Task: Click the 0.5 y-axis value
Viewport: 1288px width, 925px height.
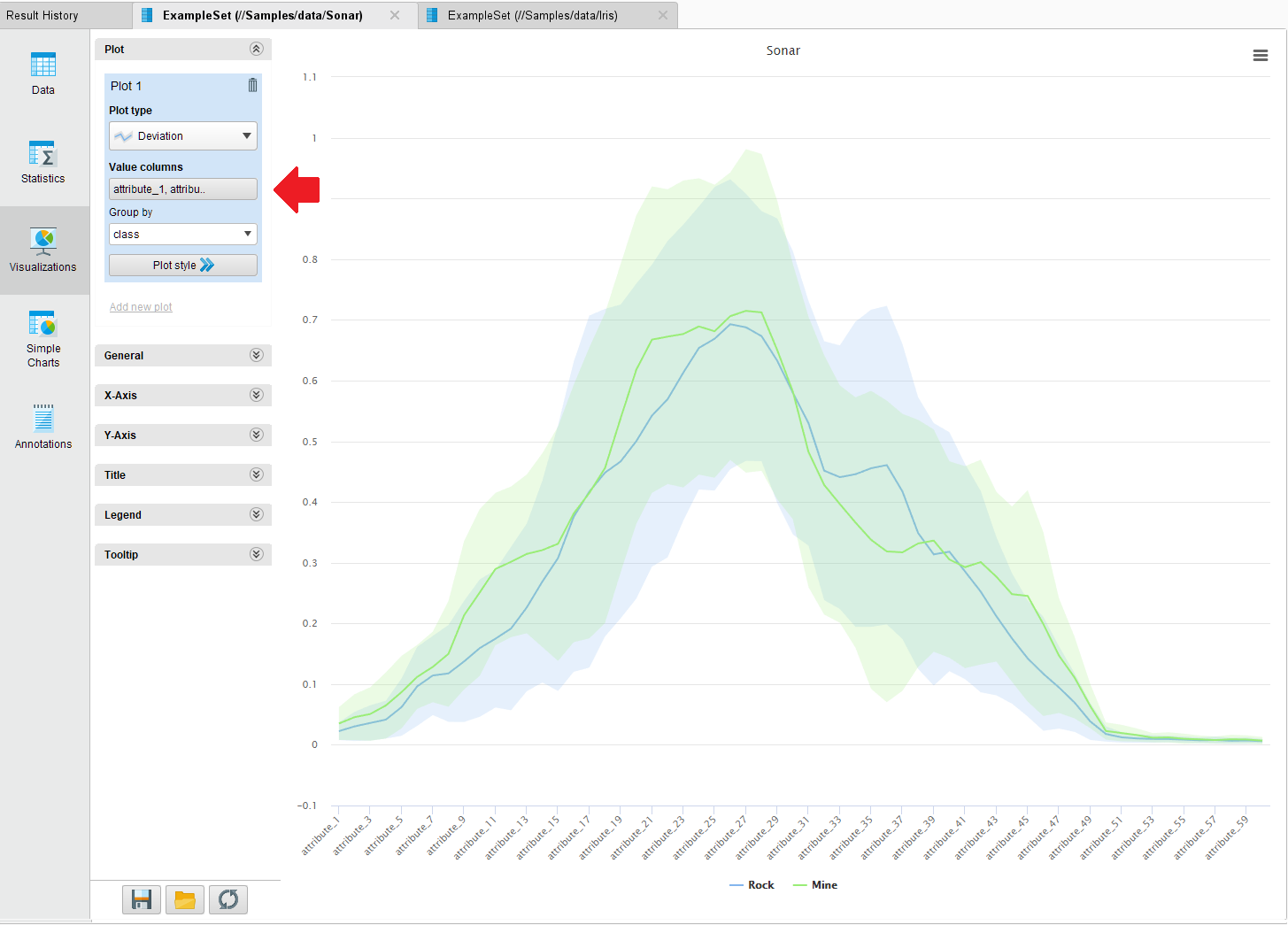Action: pyautogui.click(x=310, y=442)
